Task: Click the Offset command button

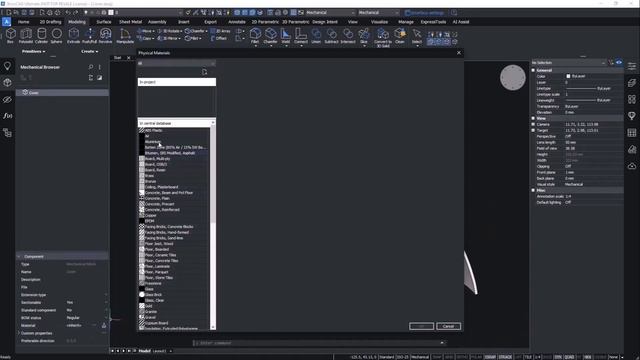Action: pyautogui.click(x=219, y=38)
